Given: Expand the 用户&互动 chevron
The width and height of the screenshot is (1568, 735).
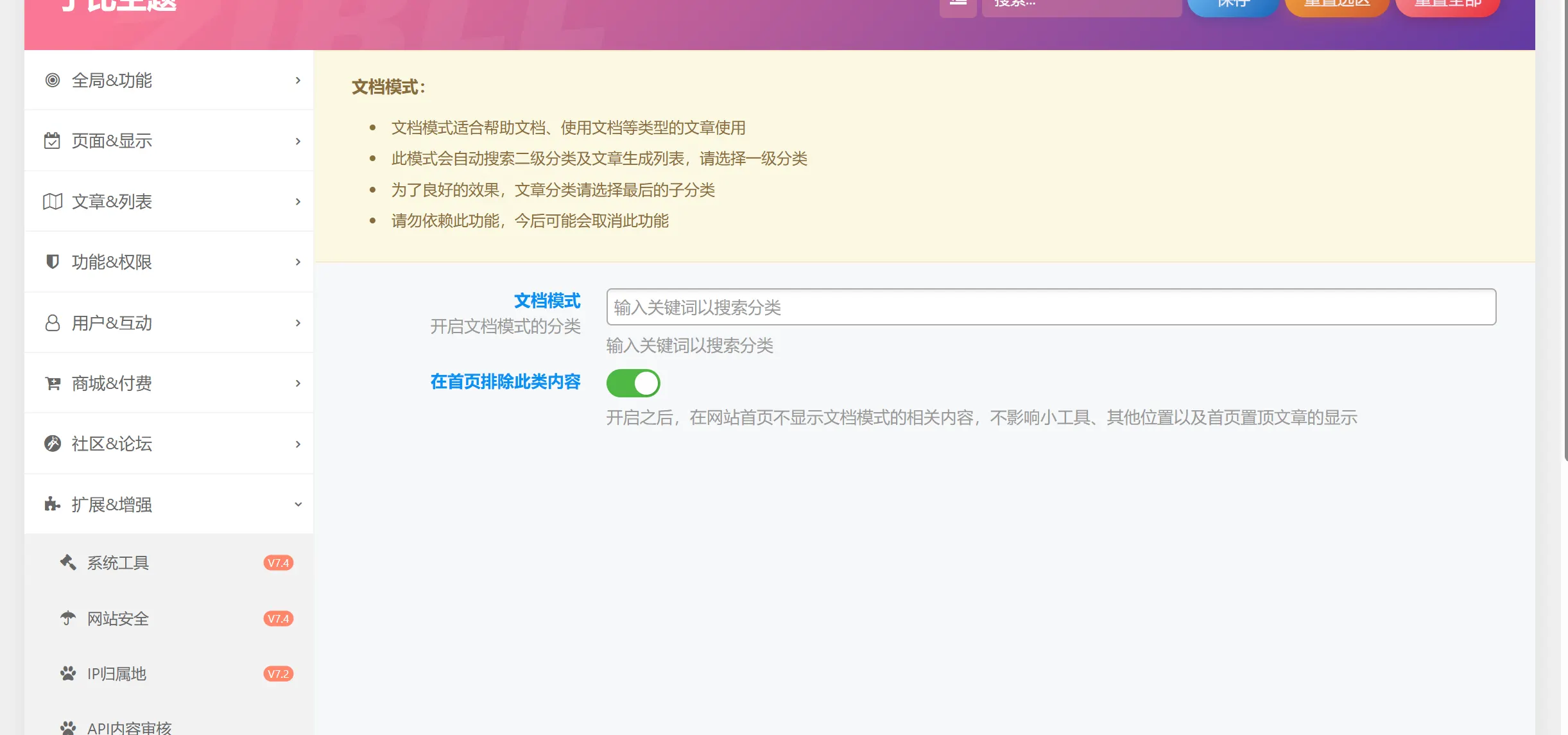Looking at the screenshot, I should (298, 323).
